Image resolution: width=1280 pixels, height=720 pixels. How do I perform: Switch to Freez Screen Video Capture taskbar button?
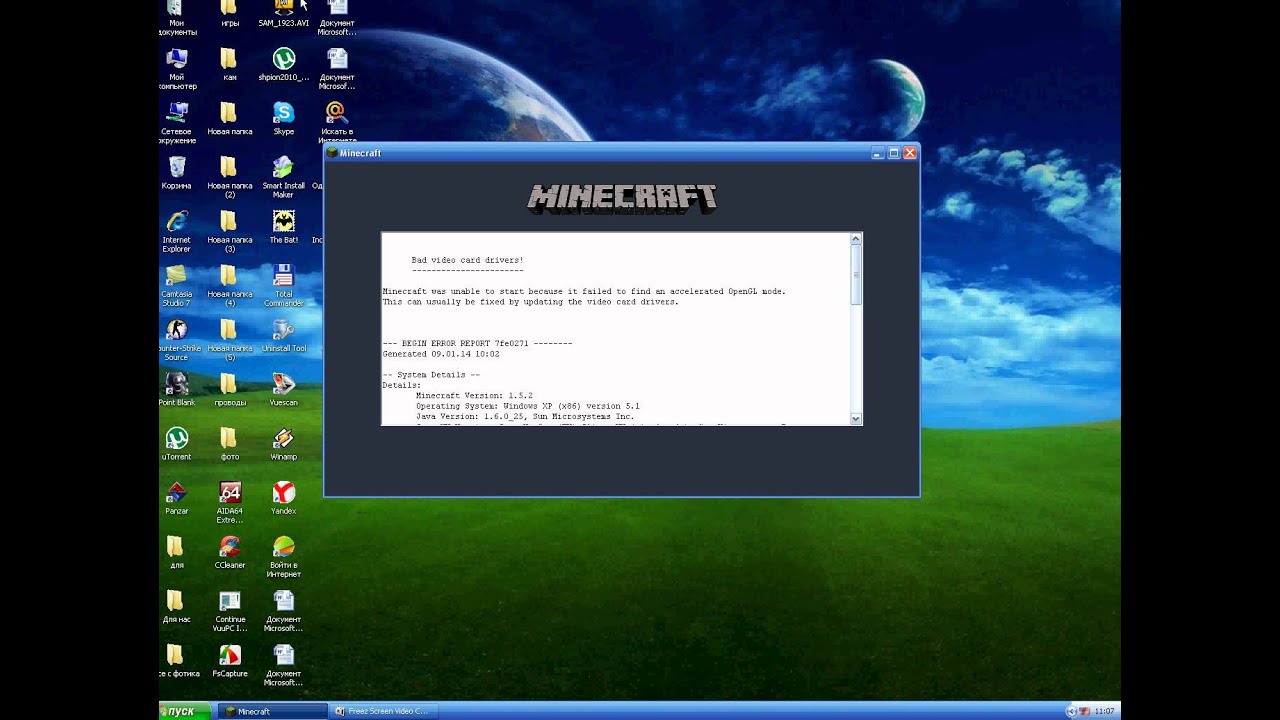(384, 711)
